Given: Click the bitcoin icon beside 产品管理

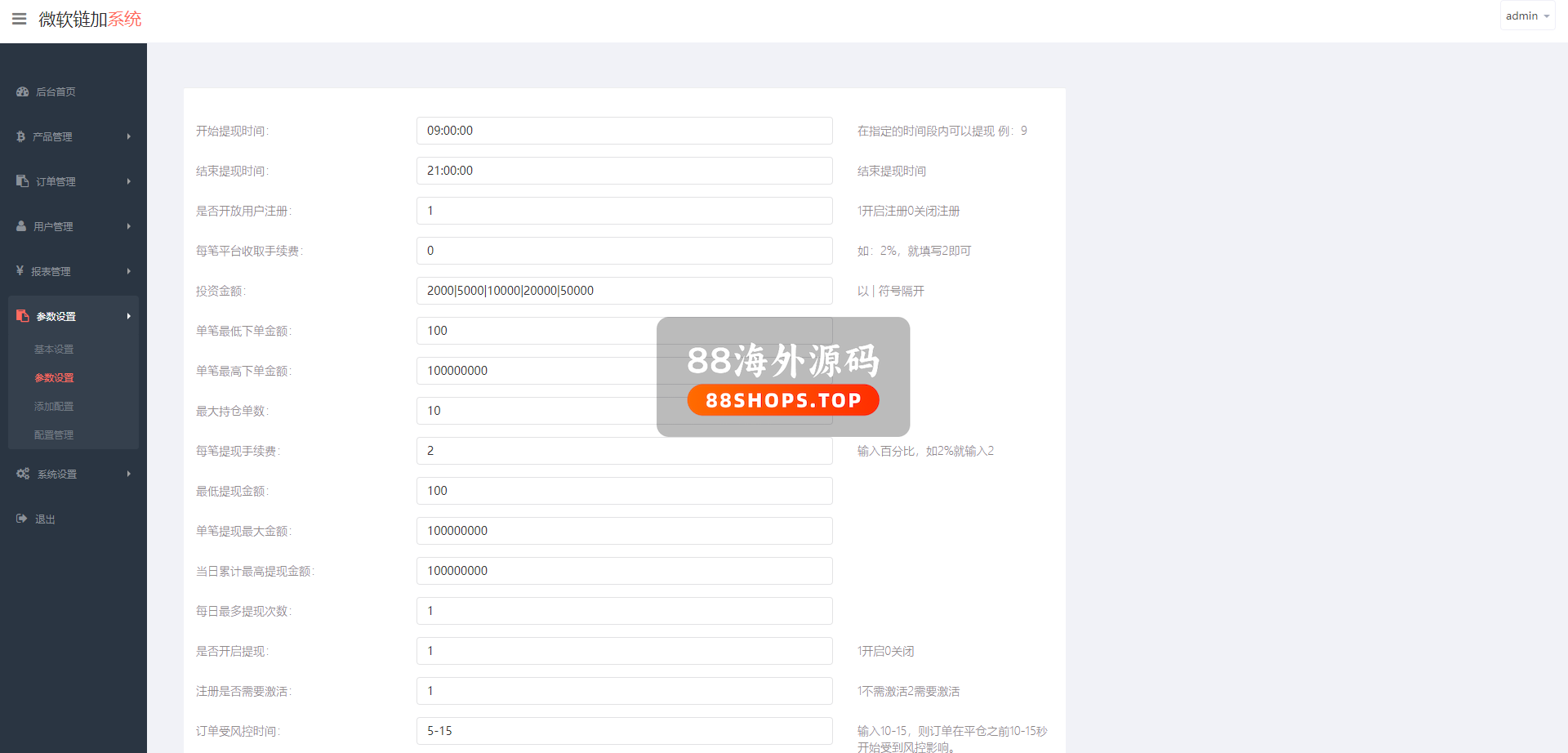Looking at the screenshot, I should pyautogui.click(x=21, y=136).
